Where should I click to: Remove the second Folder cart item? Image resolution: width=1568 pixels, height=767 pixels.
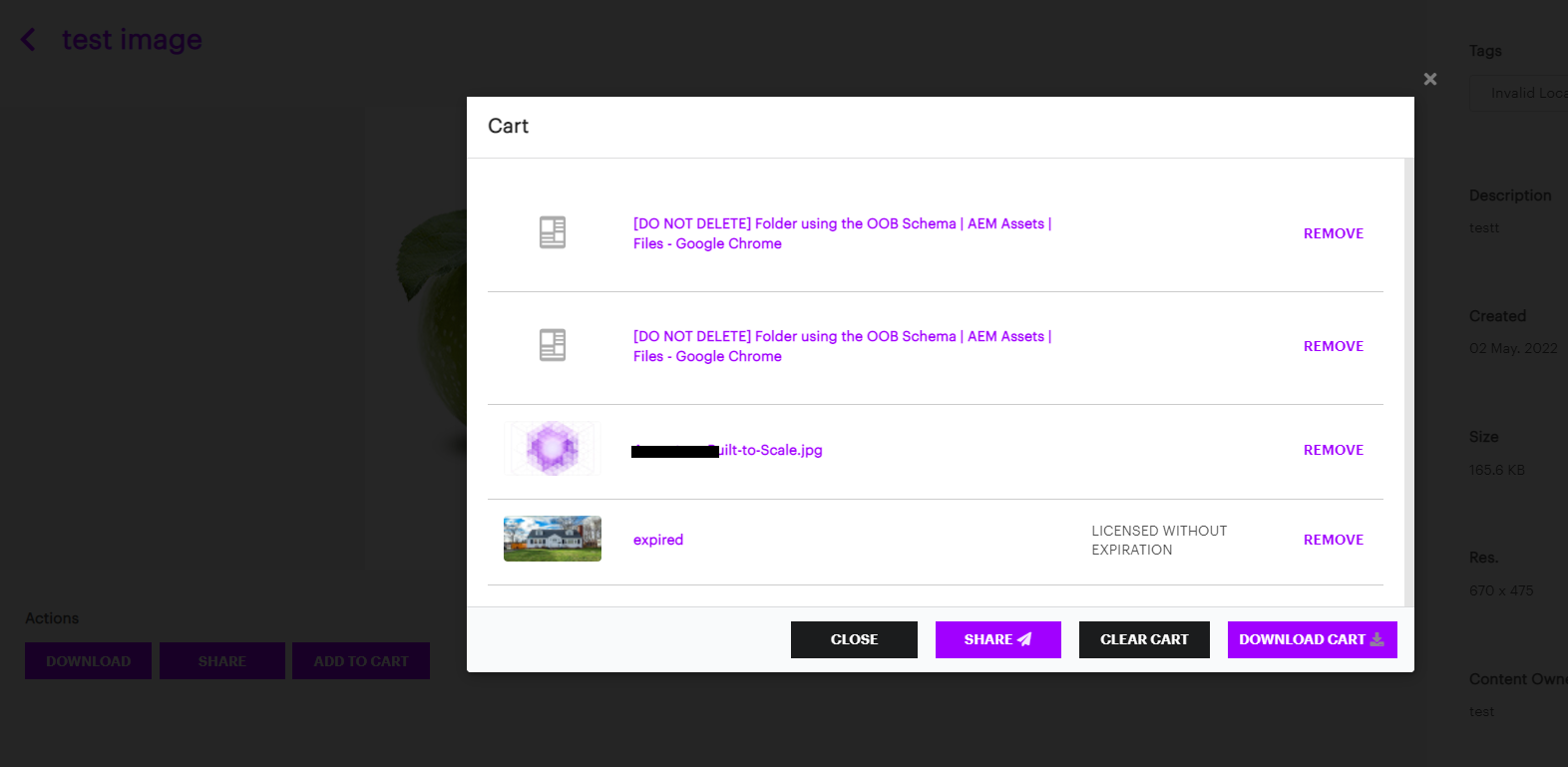click(1333, 346)
